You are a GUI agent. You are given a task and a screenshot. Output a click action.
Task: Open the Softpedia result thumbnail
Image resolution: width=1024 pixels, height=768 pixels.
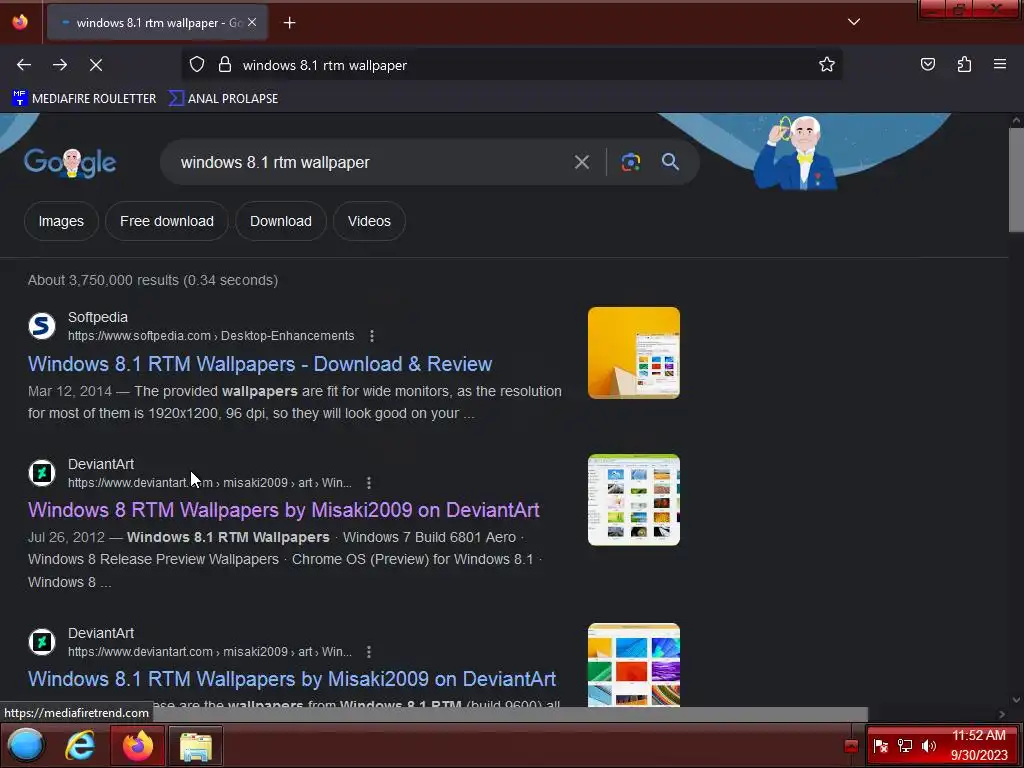633,353
